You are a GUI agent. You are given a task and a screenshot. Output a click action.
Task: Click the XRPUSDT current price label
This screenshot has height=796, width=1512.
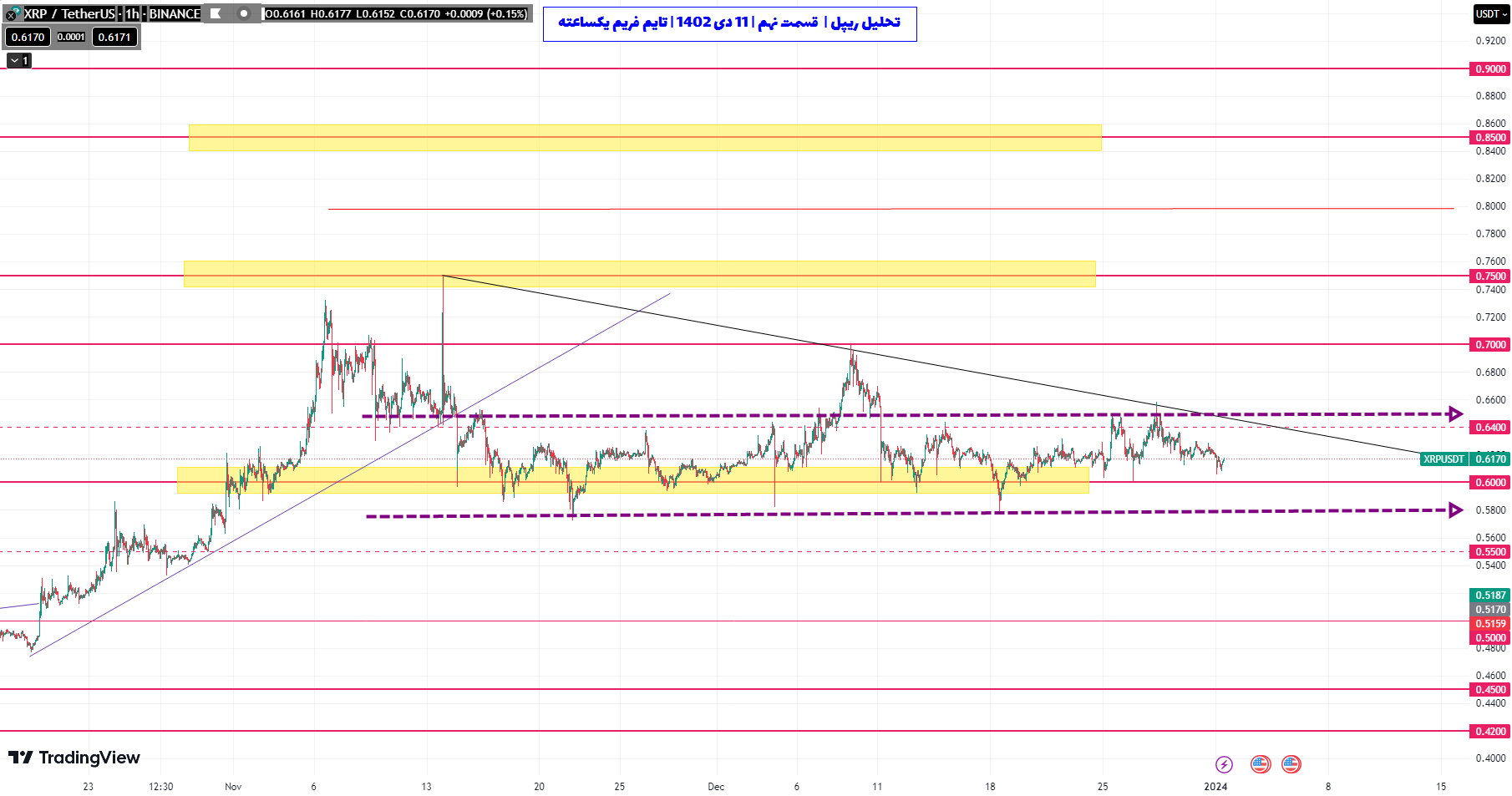click(1444, 459)
